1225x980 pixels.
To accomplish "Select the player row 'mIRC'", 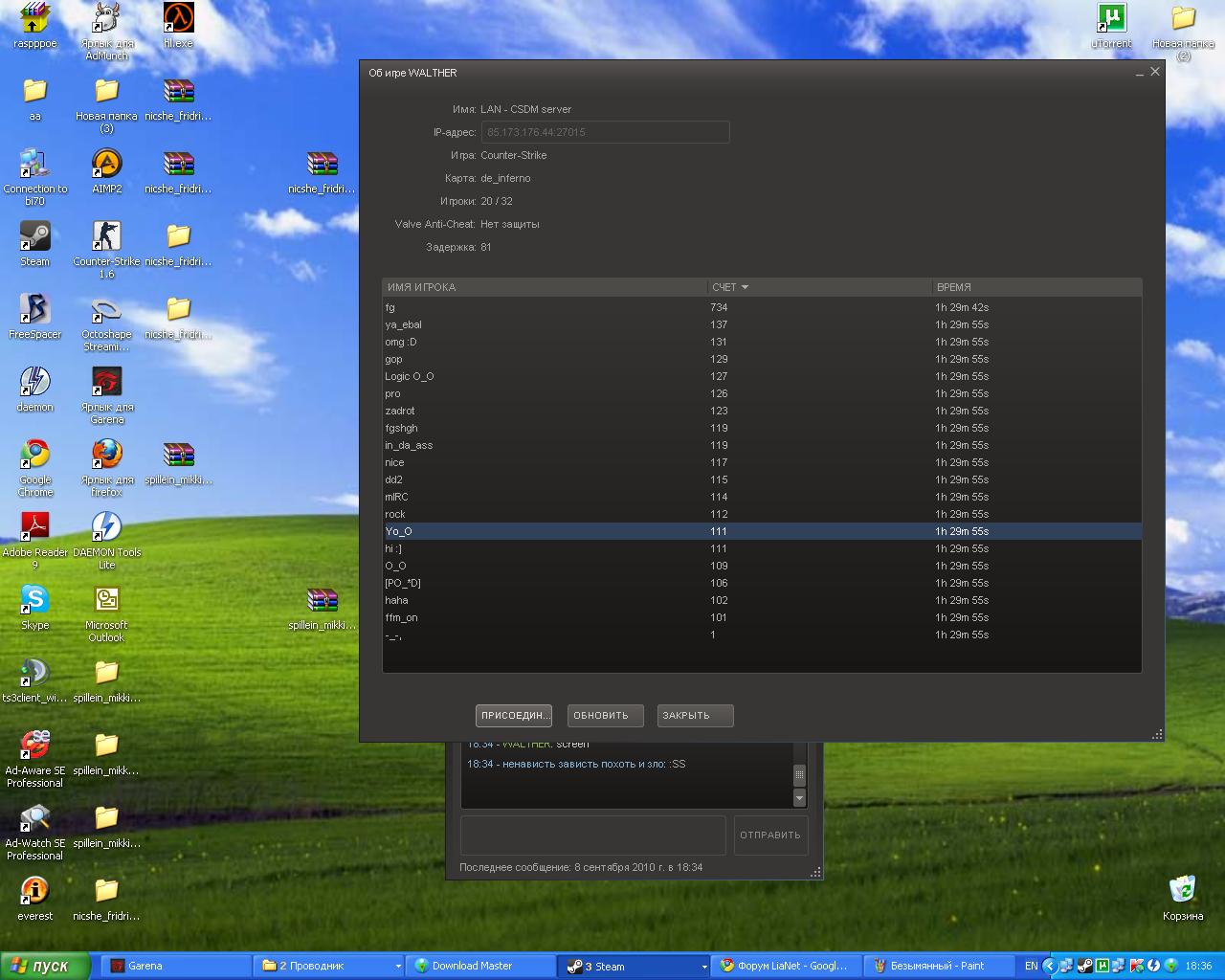I will (x=762, y=497).
